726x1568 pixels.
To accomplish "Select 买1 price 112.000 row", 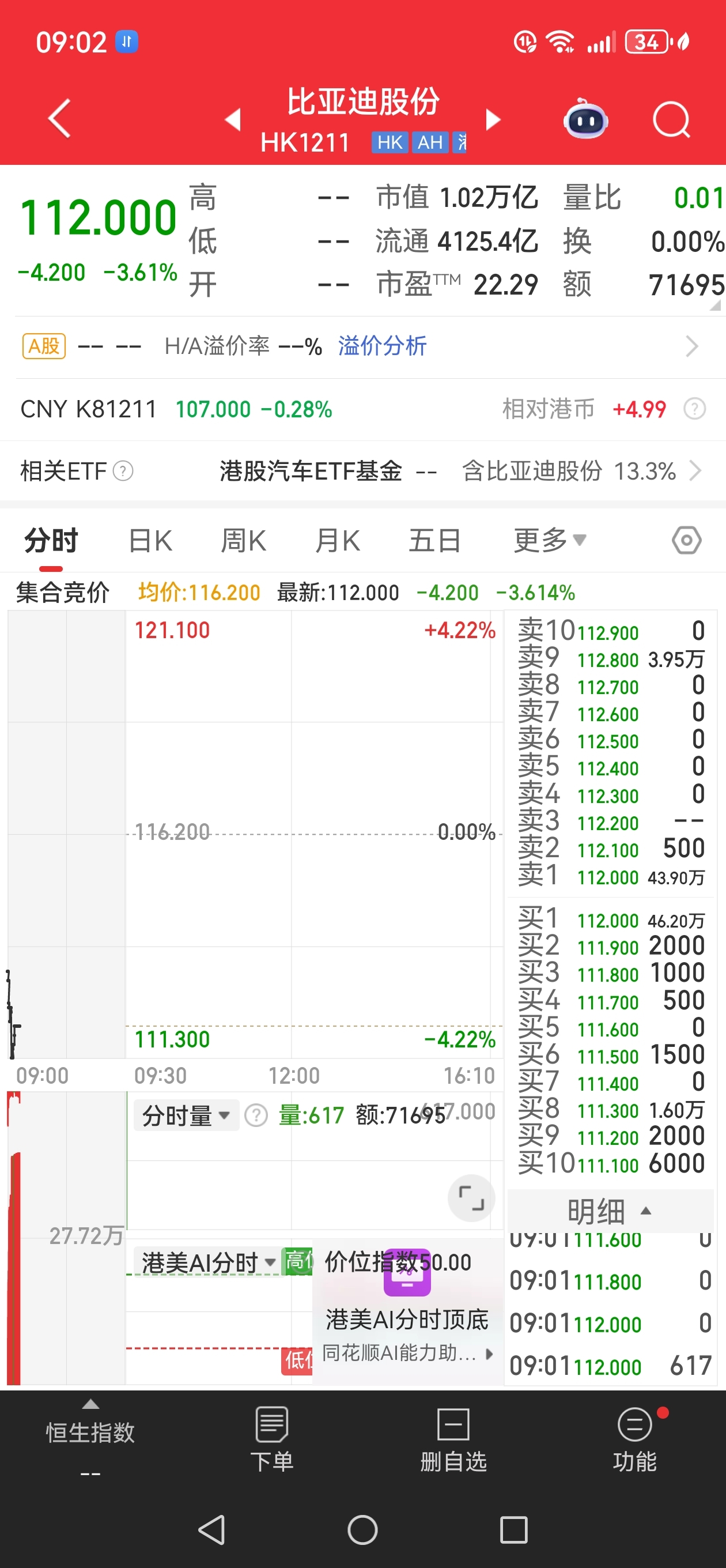I will pyautogui.click(x=611, y=919).
